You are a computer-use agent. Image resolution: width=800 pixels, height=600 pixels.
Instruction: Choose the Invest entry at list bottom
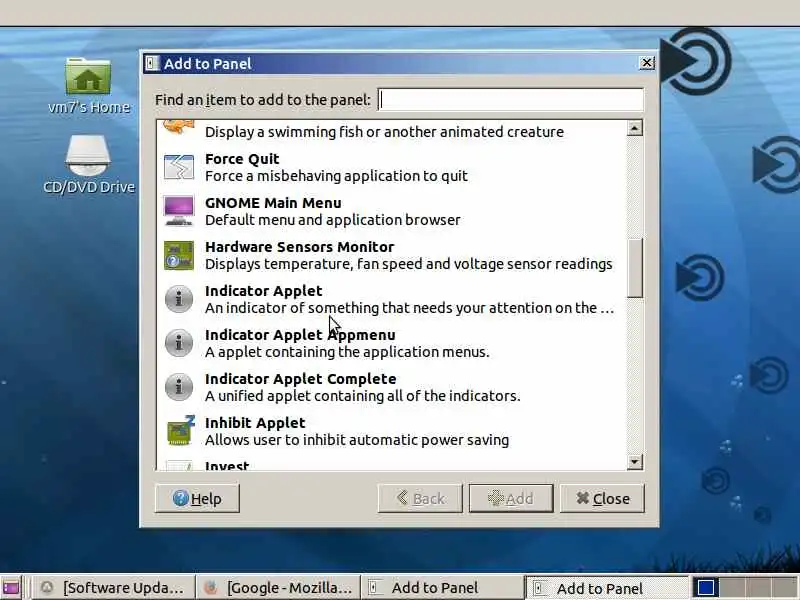coord(227,465)
